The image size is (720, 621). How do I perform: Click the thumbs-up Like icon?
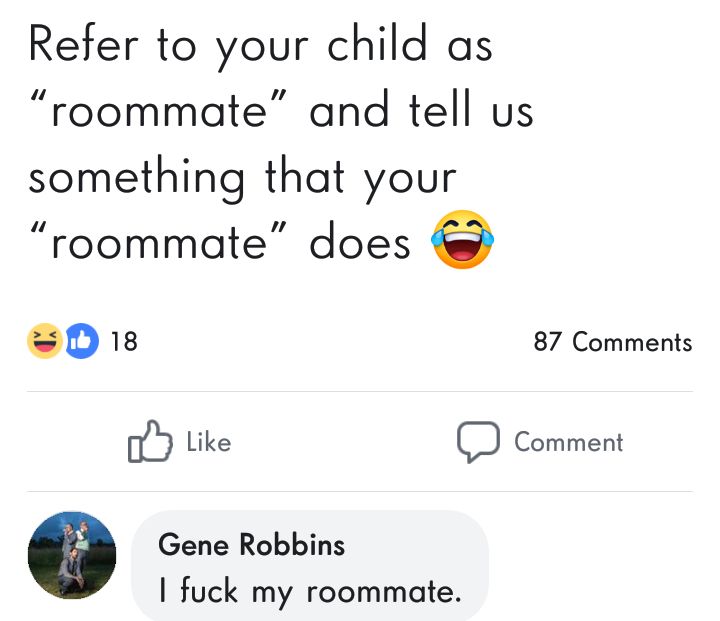pyautogui.click(x=149, y=442)
